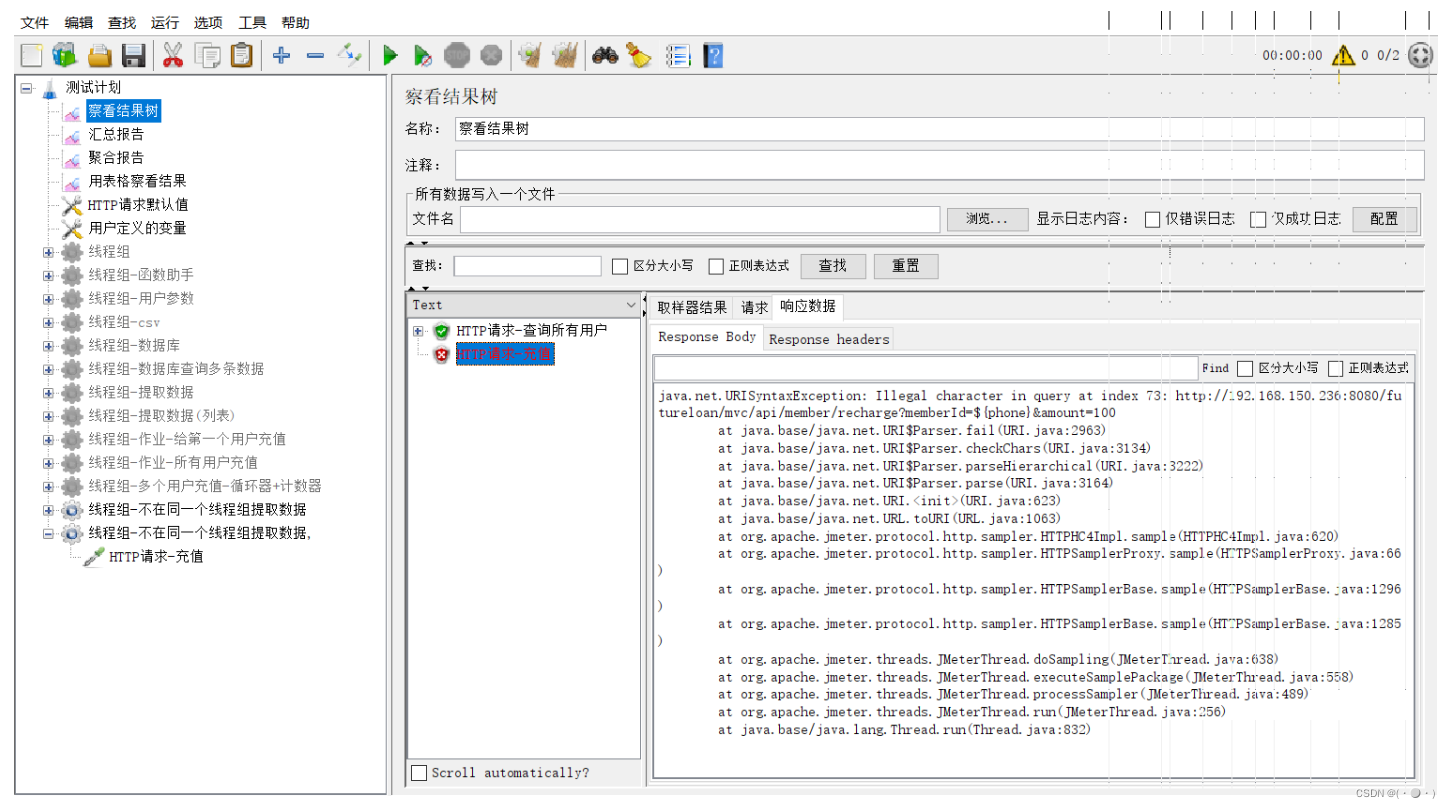Tick 区分大小写 beside the Find label
1450x808 pixels.
[x=1245, y=369]
